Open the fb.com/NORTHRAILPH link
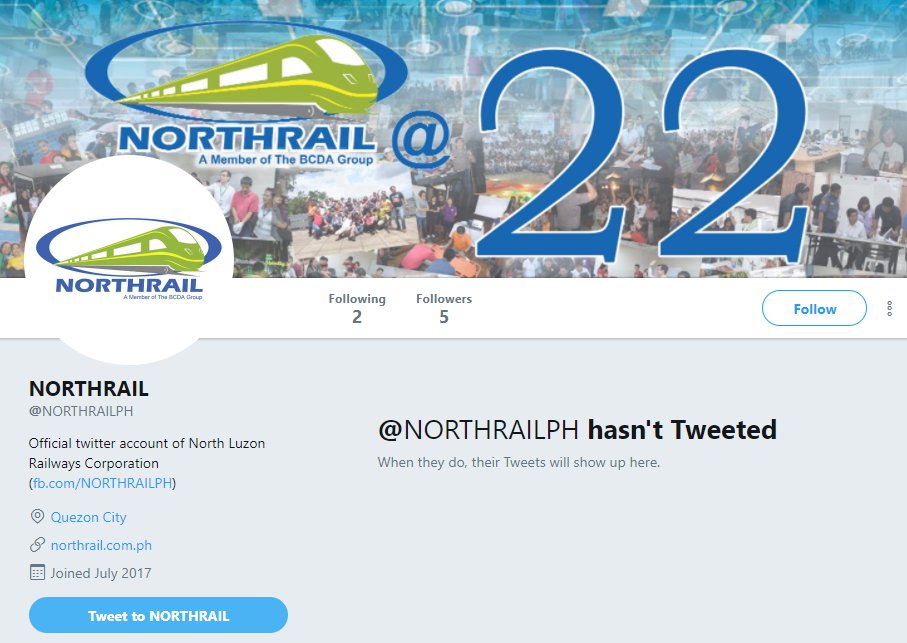The width and height of the screenshot is (907, 643). pyautogui.click(x=102, y=483)
